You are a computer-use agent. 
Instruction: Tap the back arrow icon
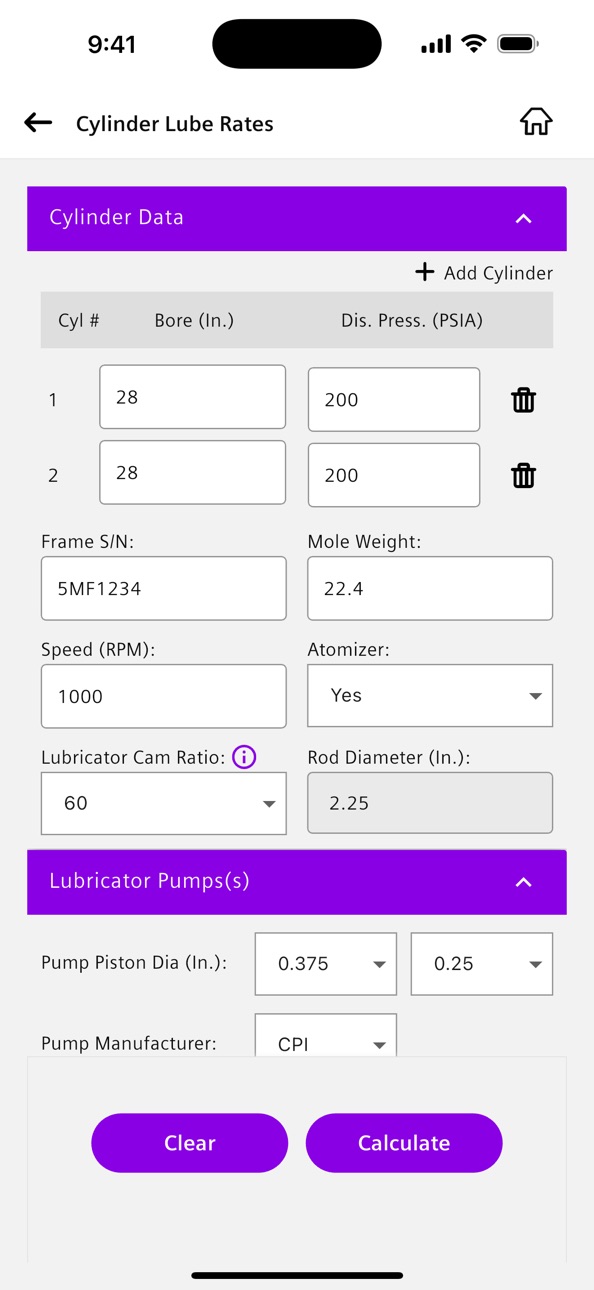tap(38, 123)
